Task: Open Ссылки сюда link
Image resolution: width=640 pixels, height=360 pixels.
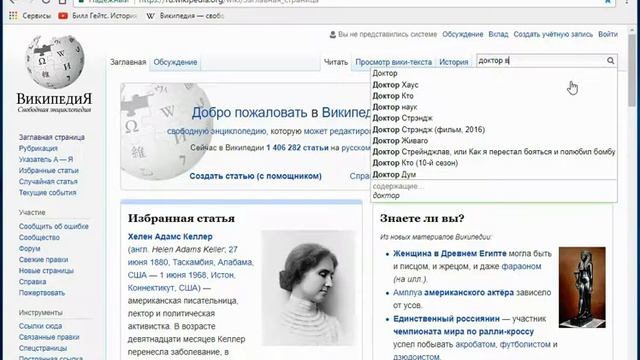Action: point(40,326)
